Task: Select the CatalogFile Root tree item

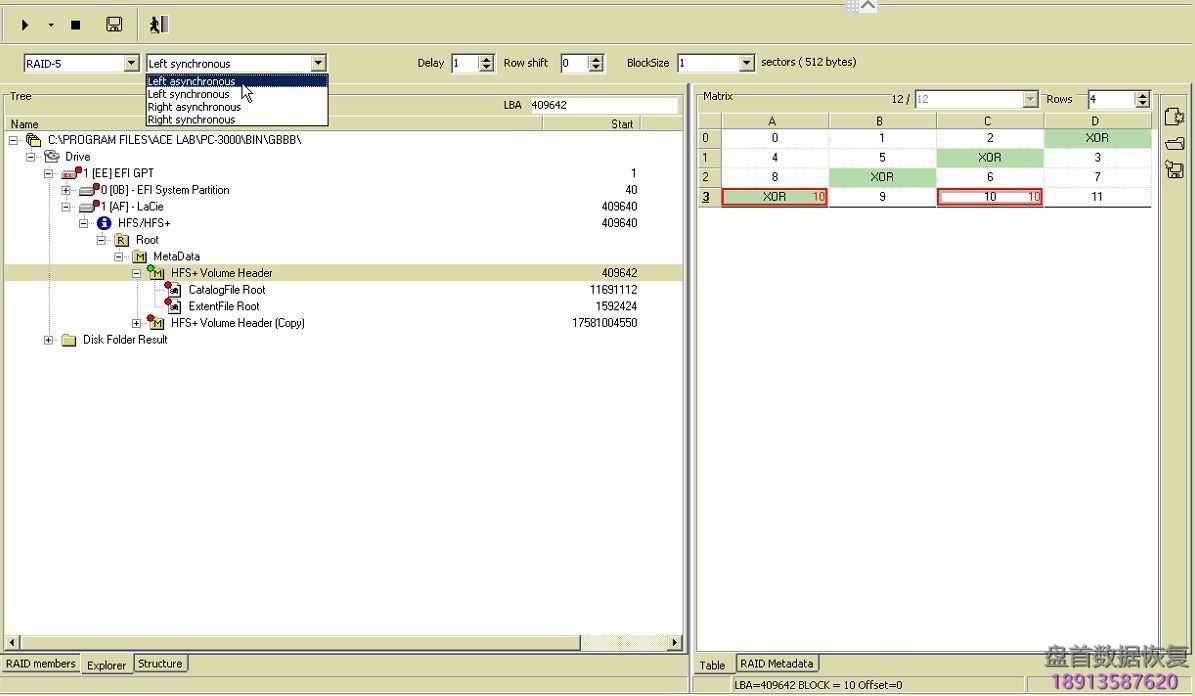Action: click(226, 290)
